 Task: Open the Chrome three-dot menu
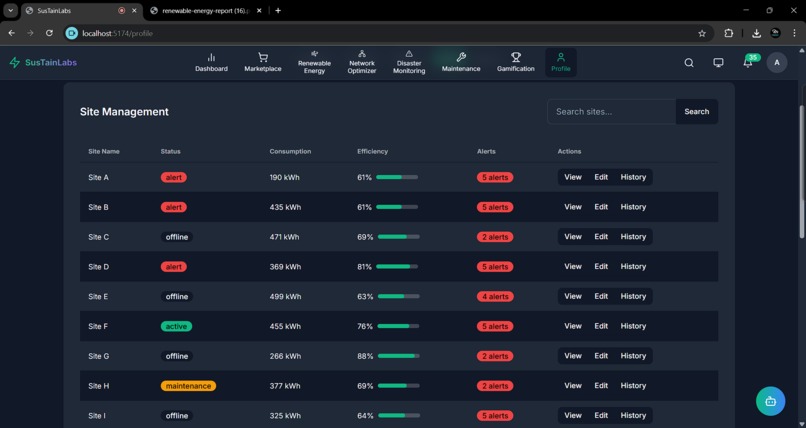point(794,33)
